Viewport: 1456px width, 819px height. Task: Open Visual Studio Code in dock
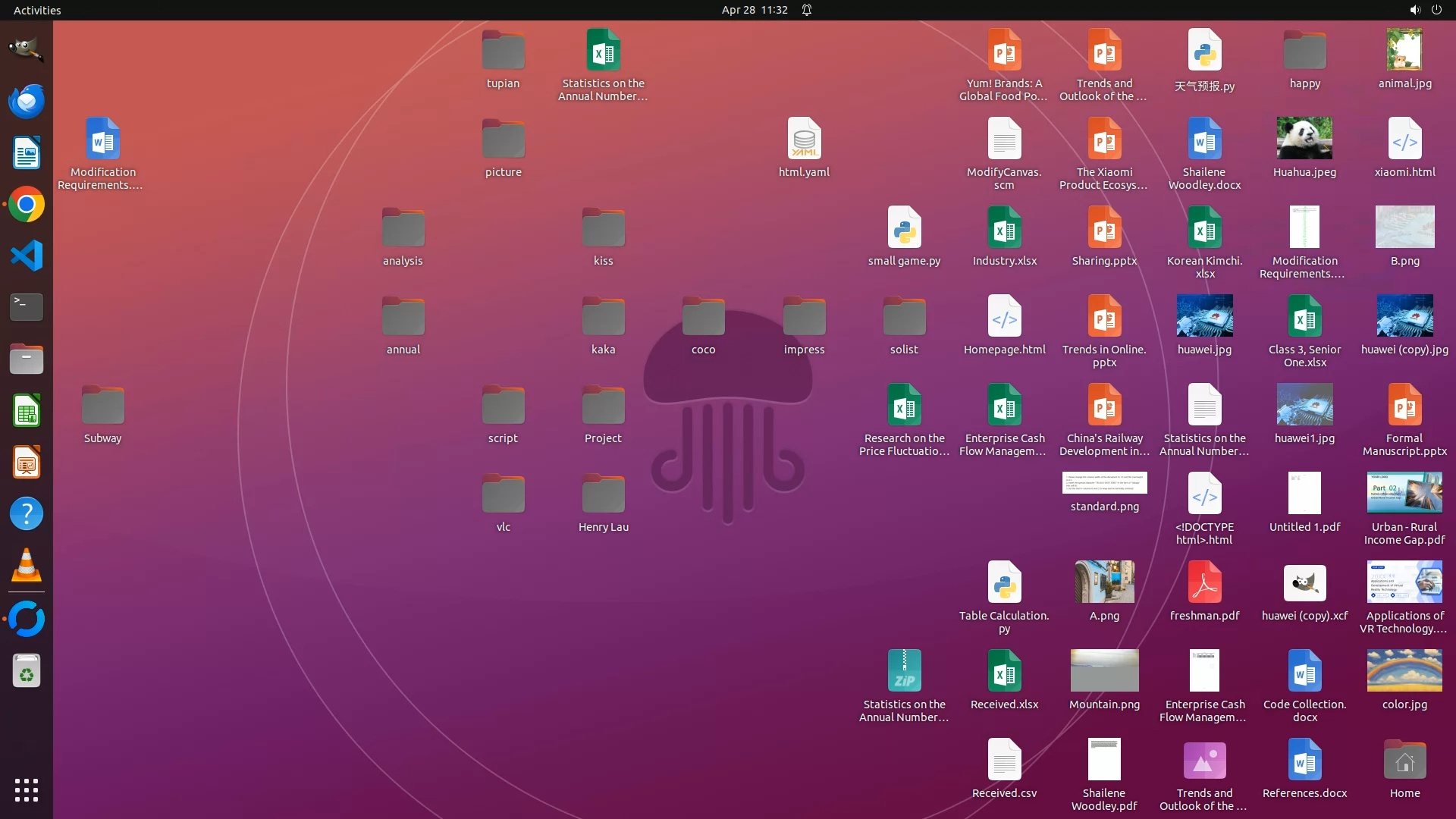pos(26,256)
